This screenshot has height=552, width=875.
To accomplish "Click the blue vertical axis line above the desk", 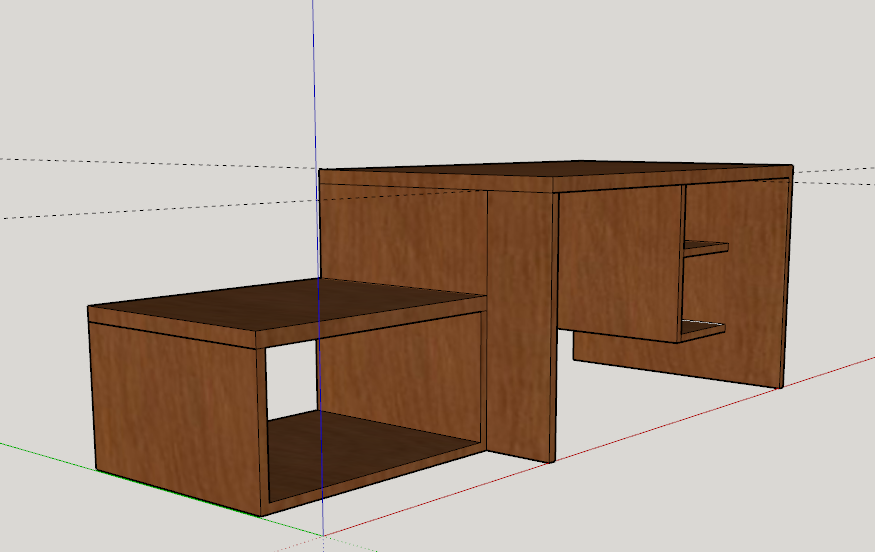I will click(313, 80).
